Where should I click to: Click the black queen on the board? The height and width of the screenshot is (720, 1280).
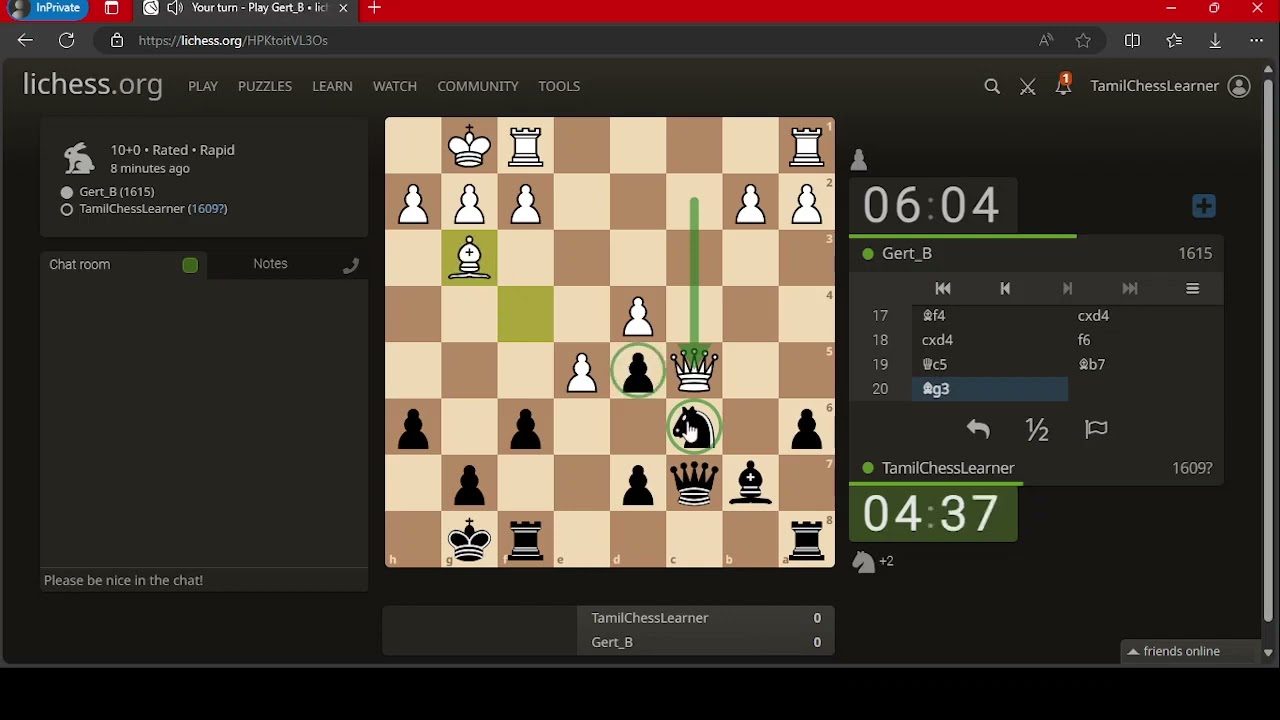coord(694,484)
